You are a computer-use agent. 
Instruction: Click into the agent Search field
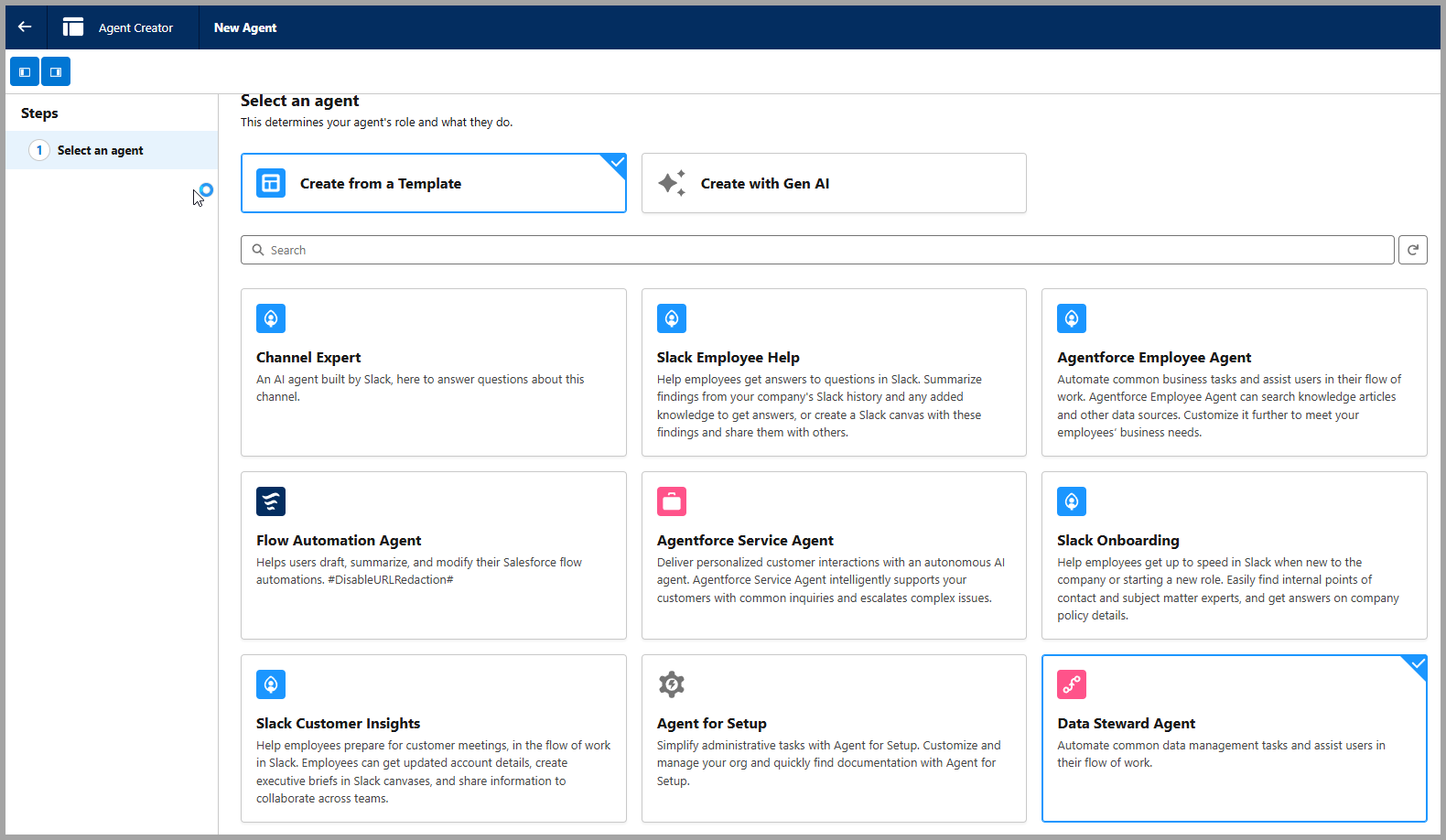coord(817,250)
